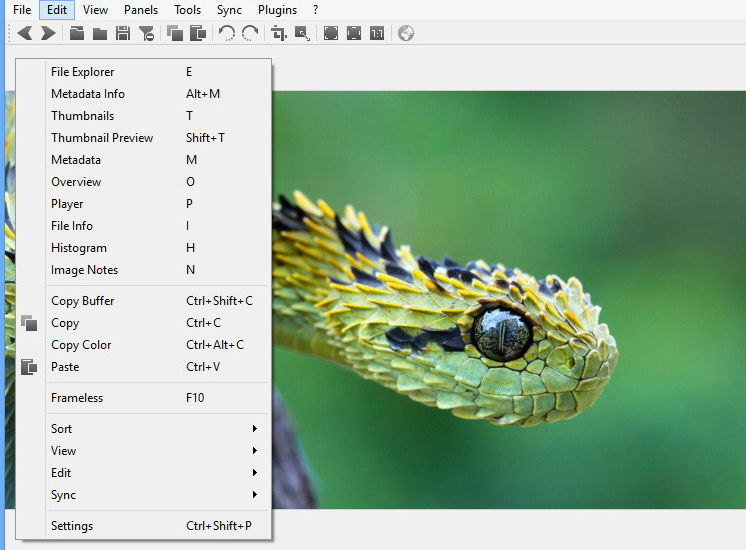Click the globe toolbar icon
Screen dimensions: 746x550
tap(406, 33)
